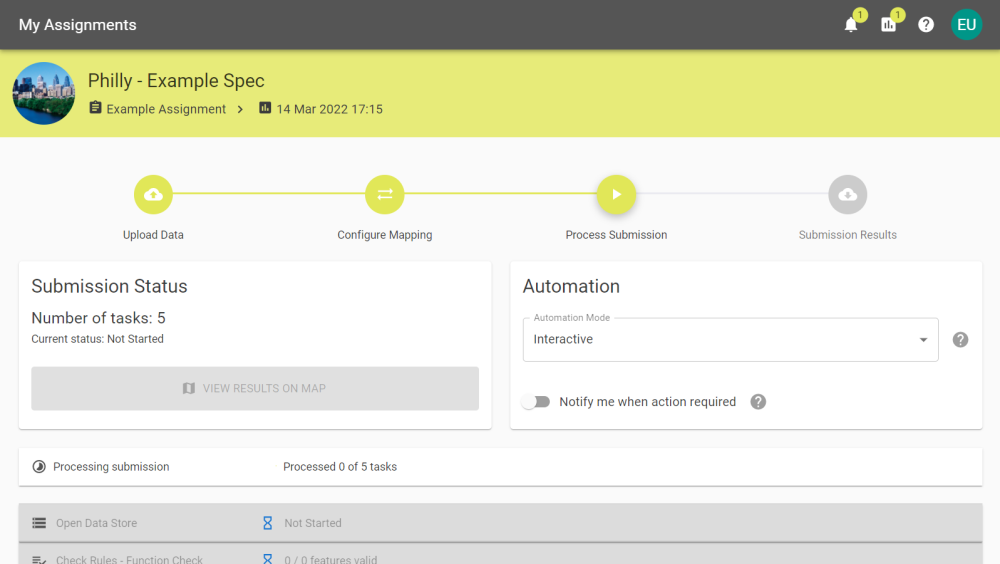Expand the Processing submission row
This screenshot has width=1000, height=564.
500,467
